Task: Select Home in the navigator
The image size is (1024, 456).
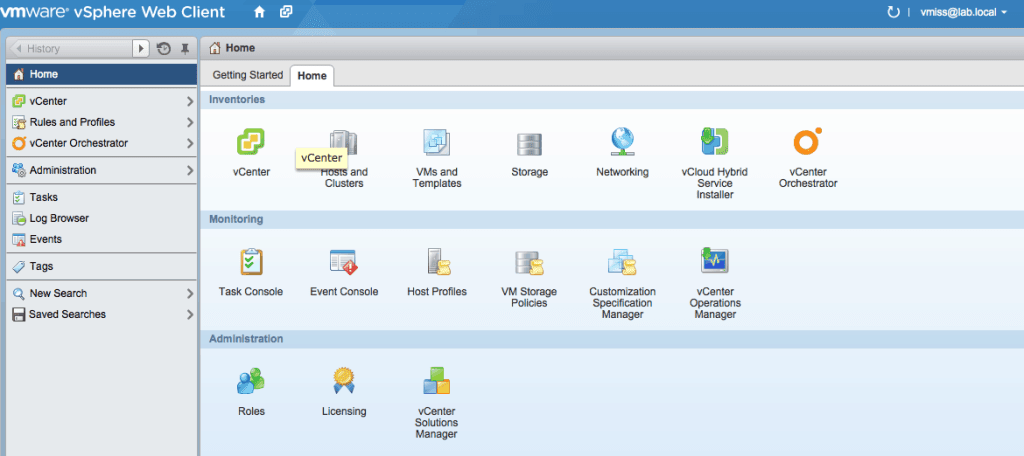Action: pyautogui.click(x=101, y=74)
